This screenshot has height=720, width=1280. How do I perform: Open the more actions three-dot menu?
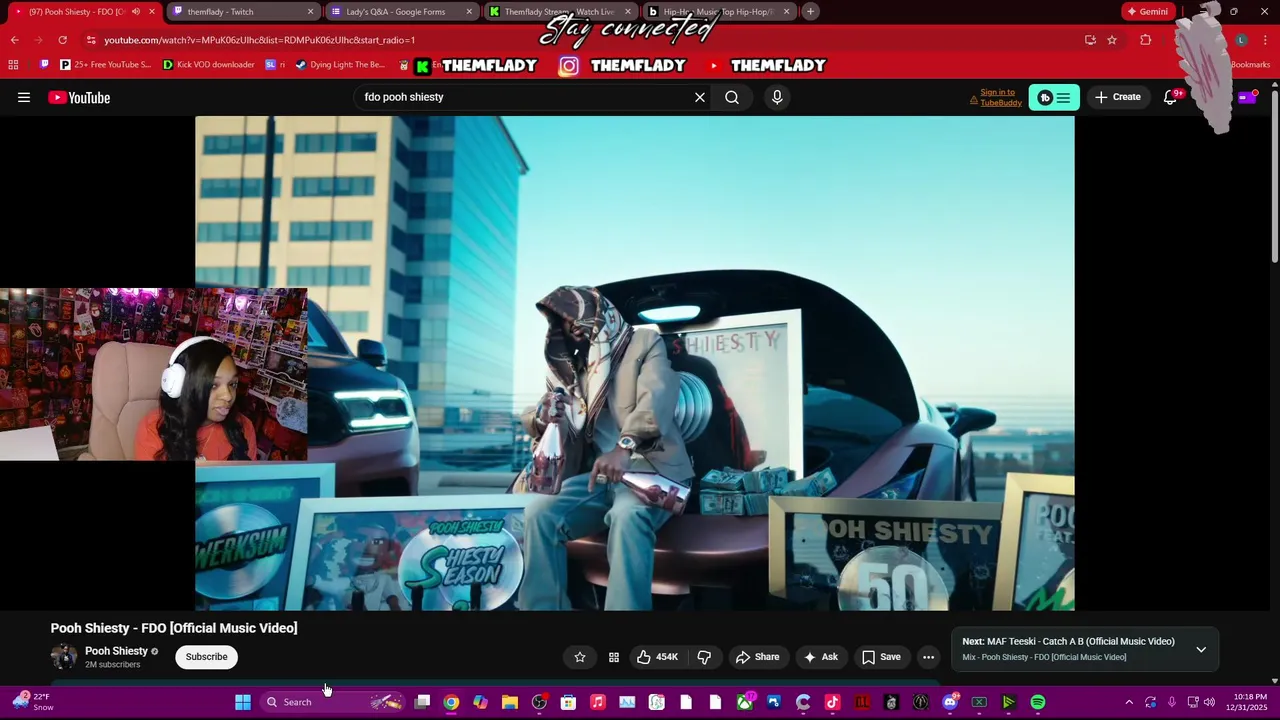928,657
